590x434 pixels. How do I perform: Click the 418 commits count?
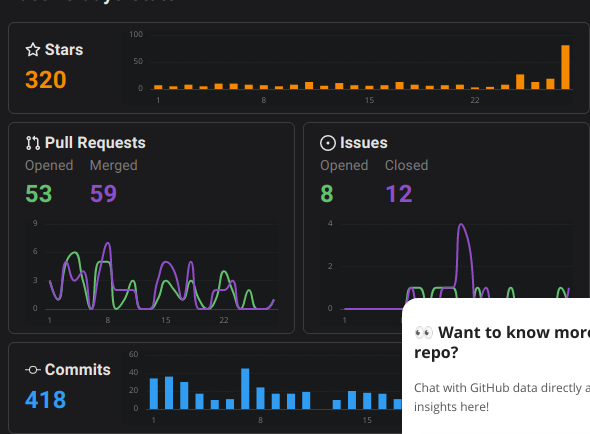[x=46, y=400]
